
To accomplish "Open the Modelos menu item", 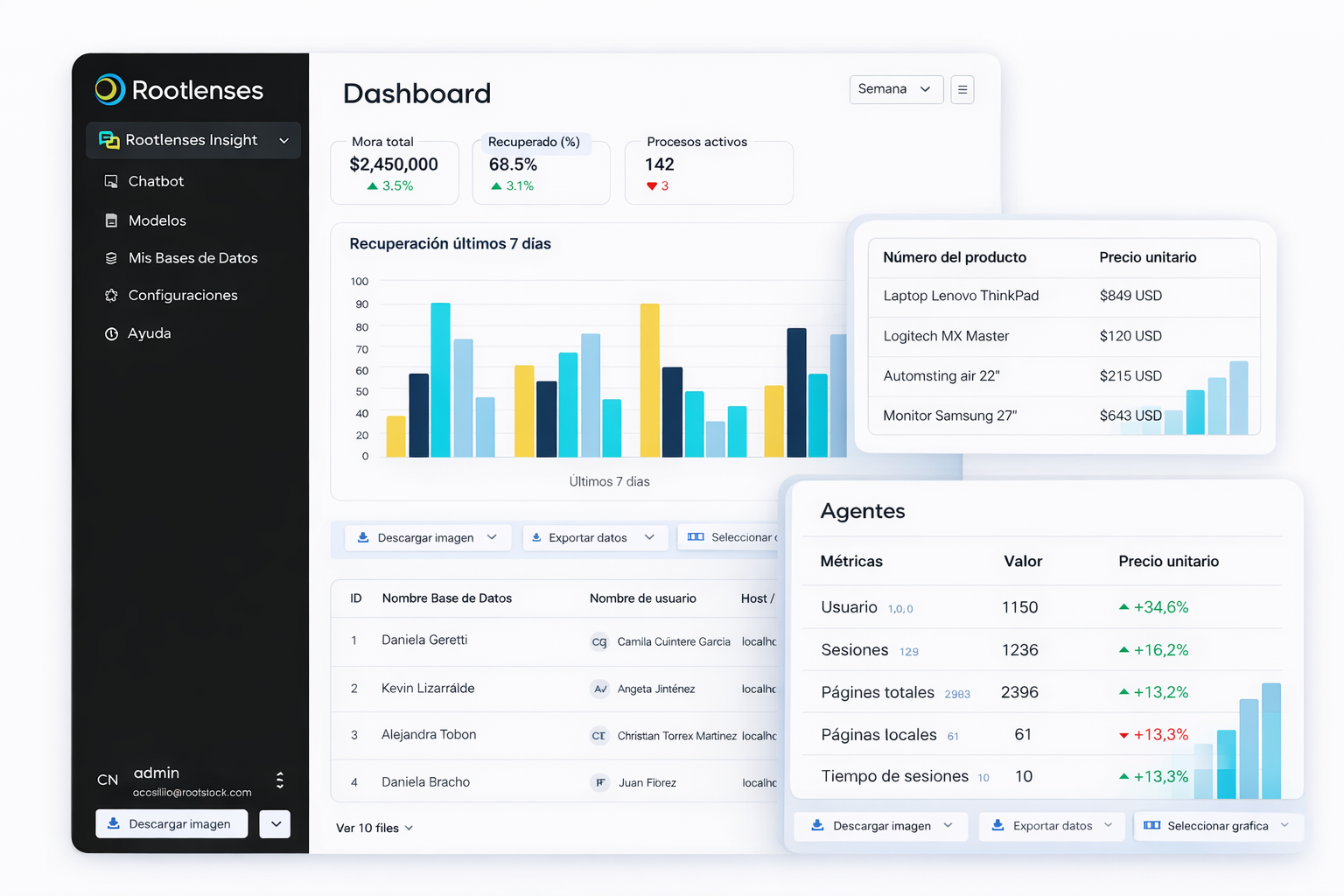I will pyautogui.click(x=157, y=220).
